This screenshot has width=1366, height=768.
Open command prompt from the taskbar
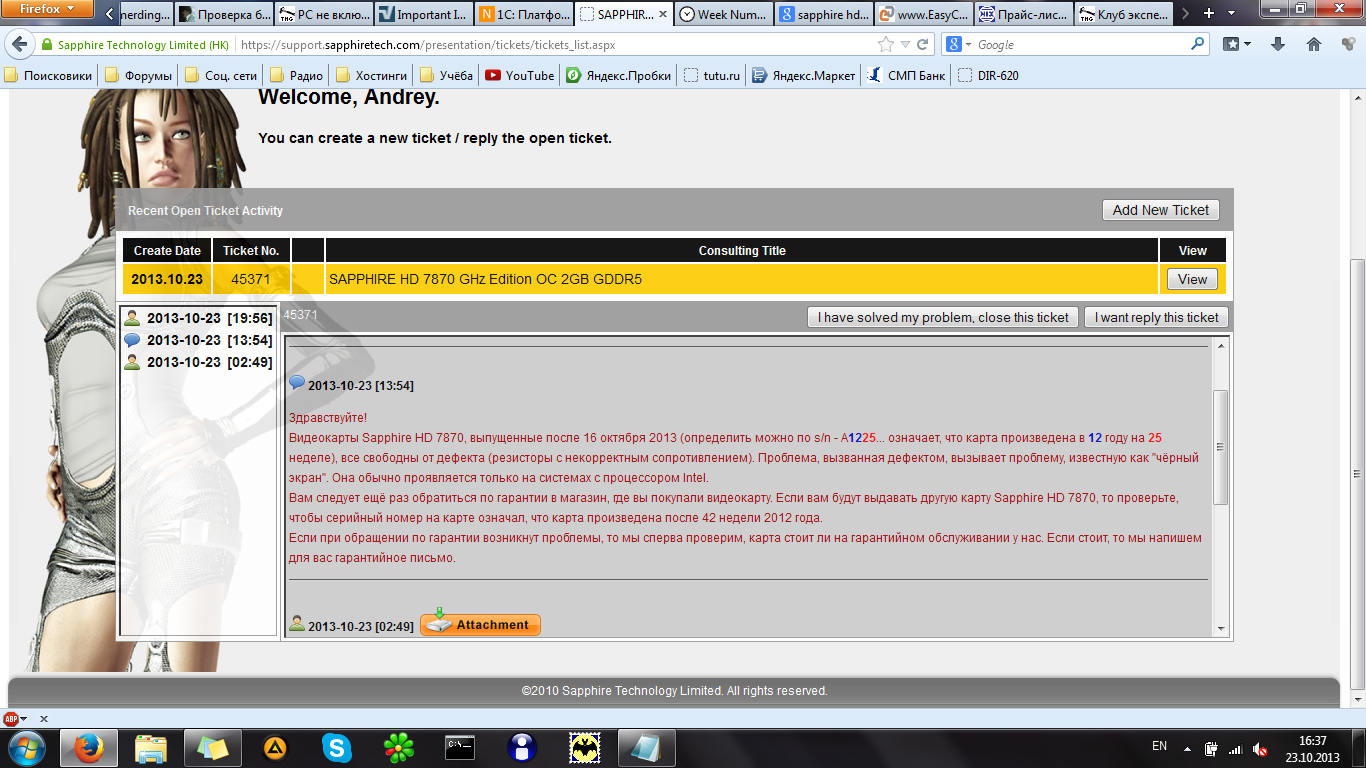460,747
